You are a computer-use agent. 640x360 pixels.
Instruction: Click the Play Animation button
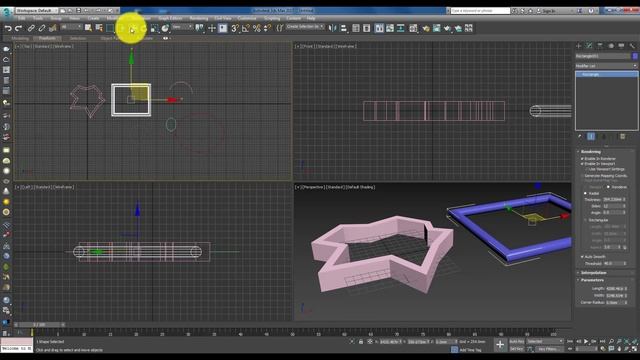(586, 341)
